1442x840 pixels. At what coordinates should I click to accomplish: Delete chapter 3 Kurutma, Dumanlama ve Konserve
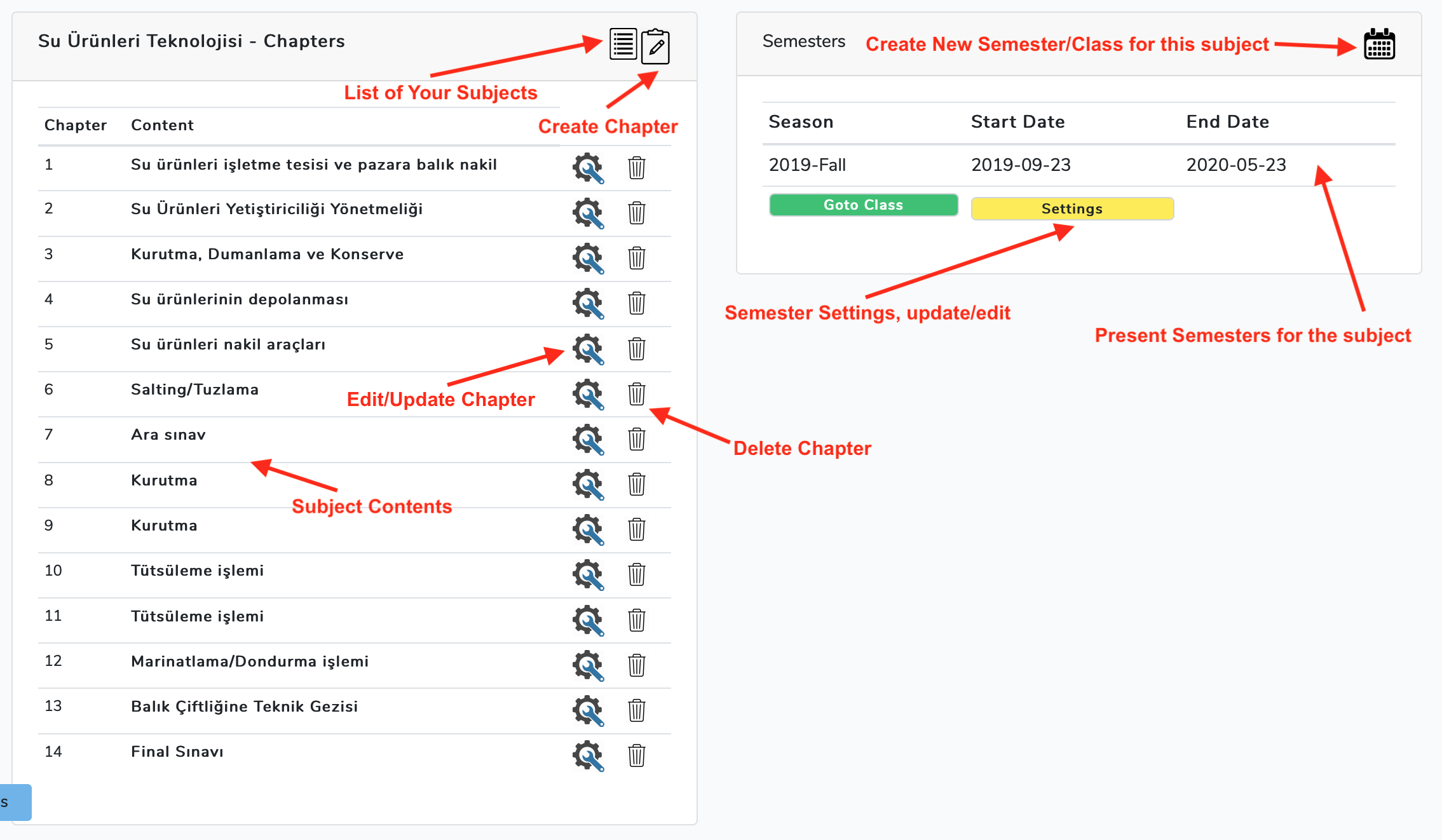[636, 258]
